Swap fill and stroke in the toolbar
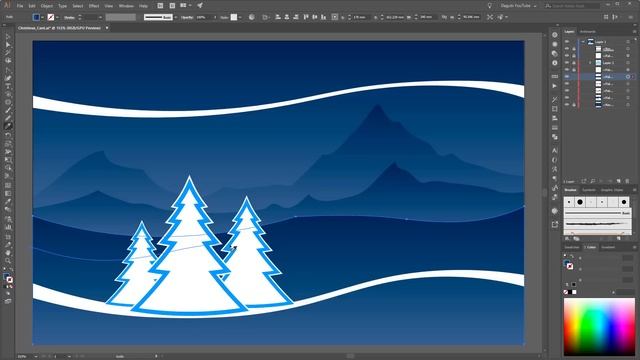This screenshot has width=640, height=360. (x=11, y=270)
